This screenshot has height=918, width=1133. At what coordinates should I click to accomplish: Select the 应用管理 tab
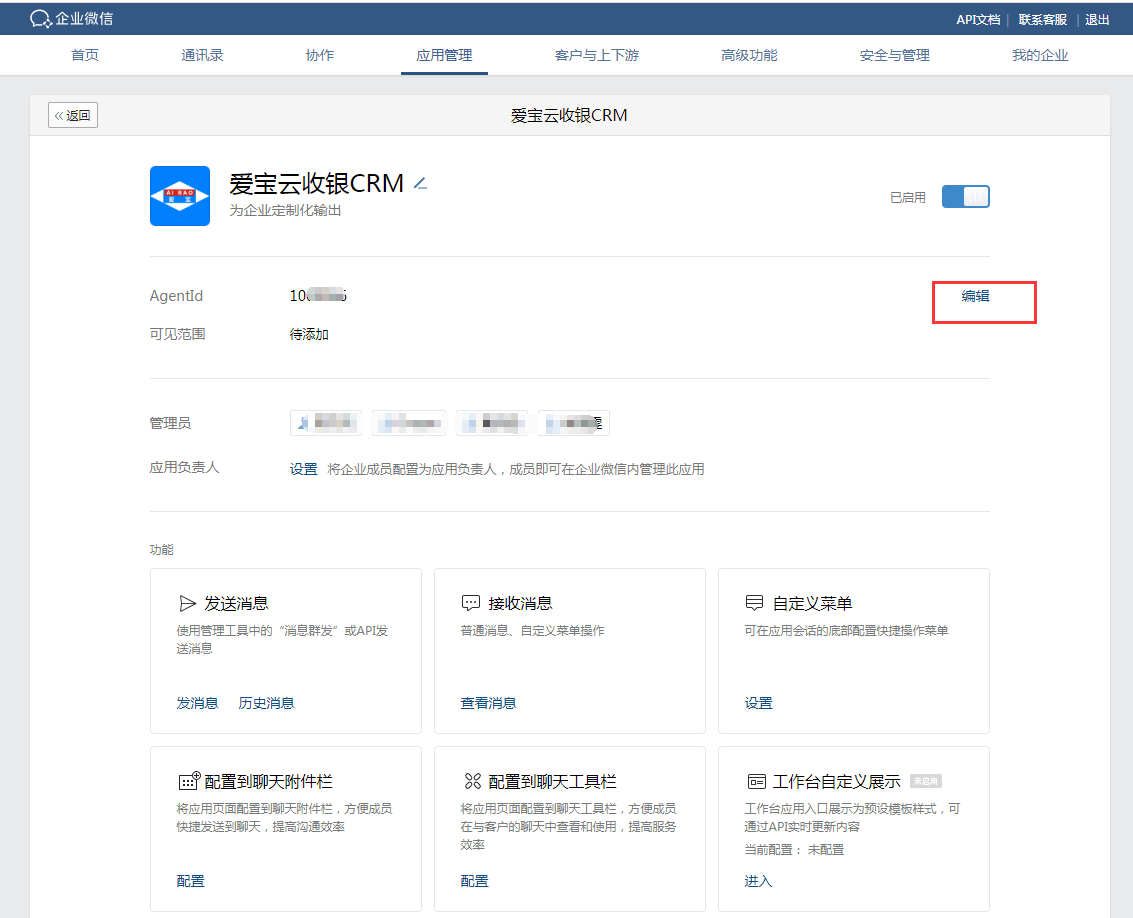click(444, 55)
